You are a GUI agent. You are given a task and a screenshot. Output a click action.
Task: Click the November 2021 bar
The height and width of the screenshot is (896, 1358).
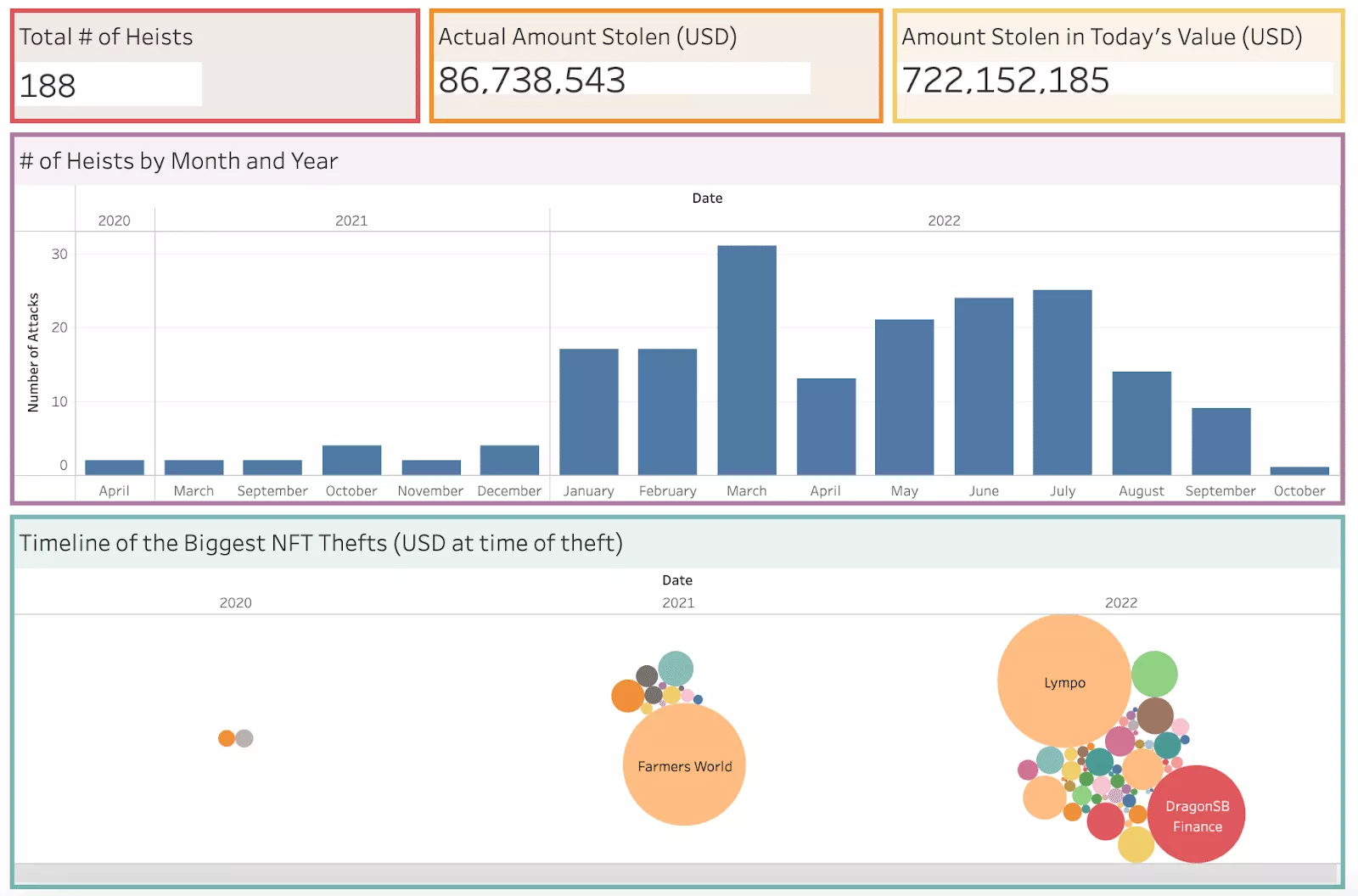click(x=431, y=468)
